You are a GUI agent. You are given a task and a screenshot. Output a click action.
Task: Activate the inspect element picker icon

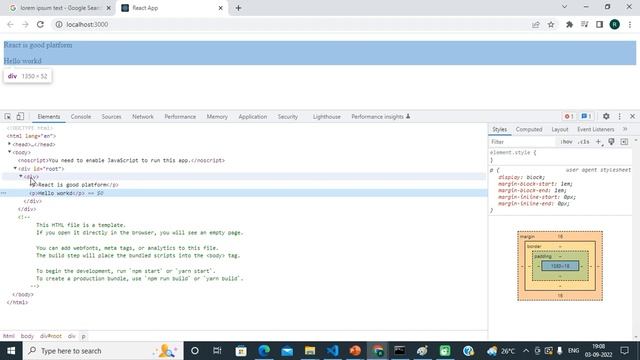(8, 117)
